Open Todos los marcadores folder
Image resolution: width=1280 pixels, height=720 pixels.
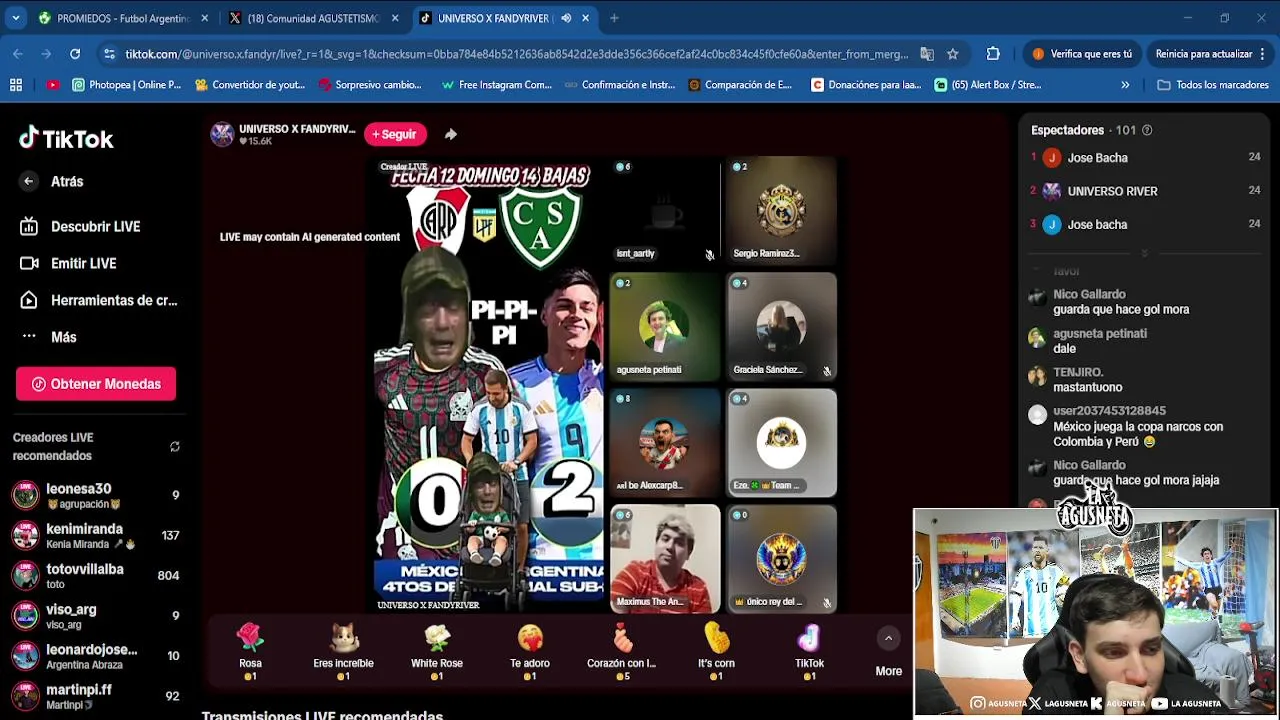click(x=1212, y=85)
